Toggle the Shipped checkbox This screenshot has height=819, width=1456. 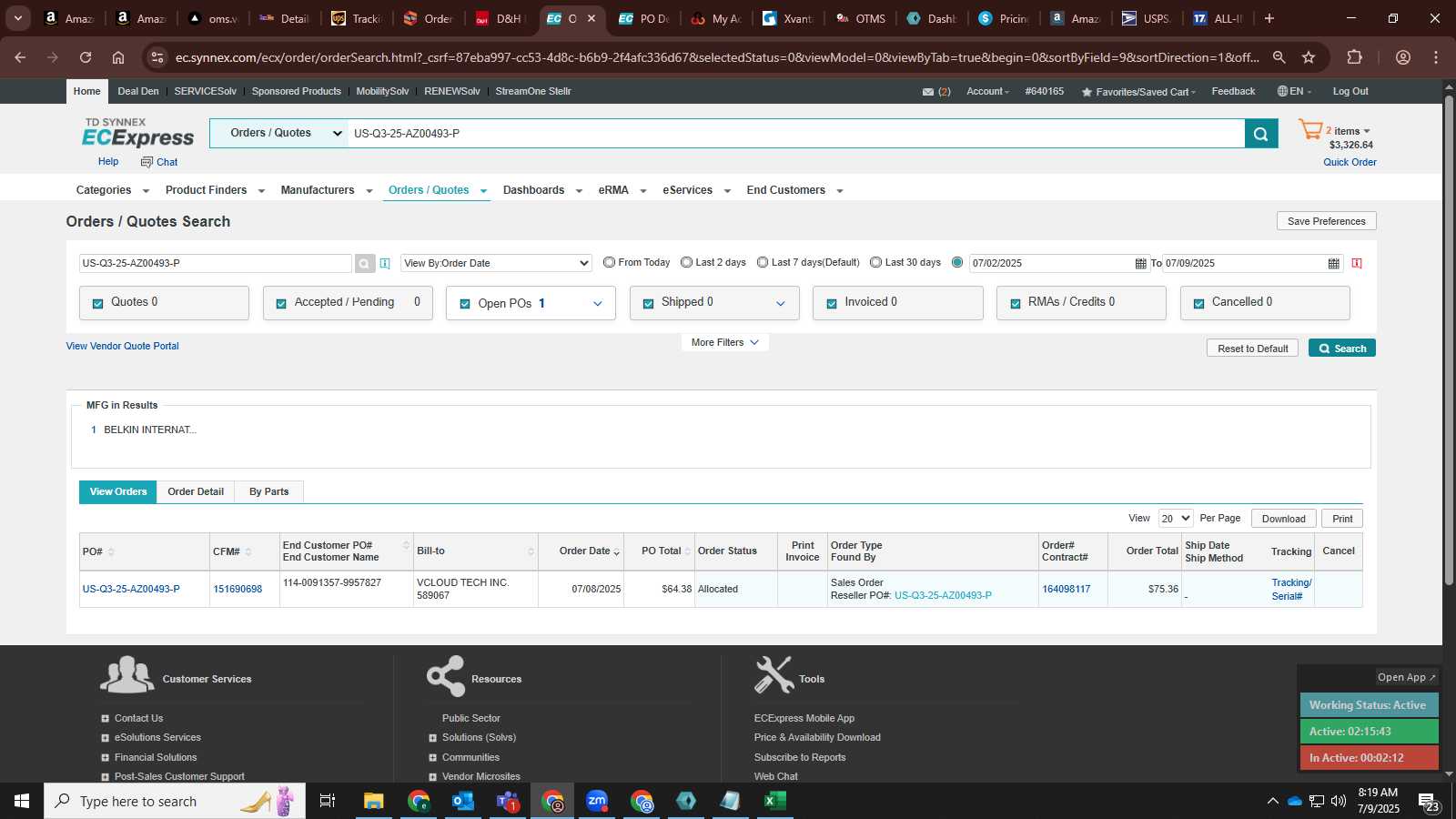[x=648, y=304]
